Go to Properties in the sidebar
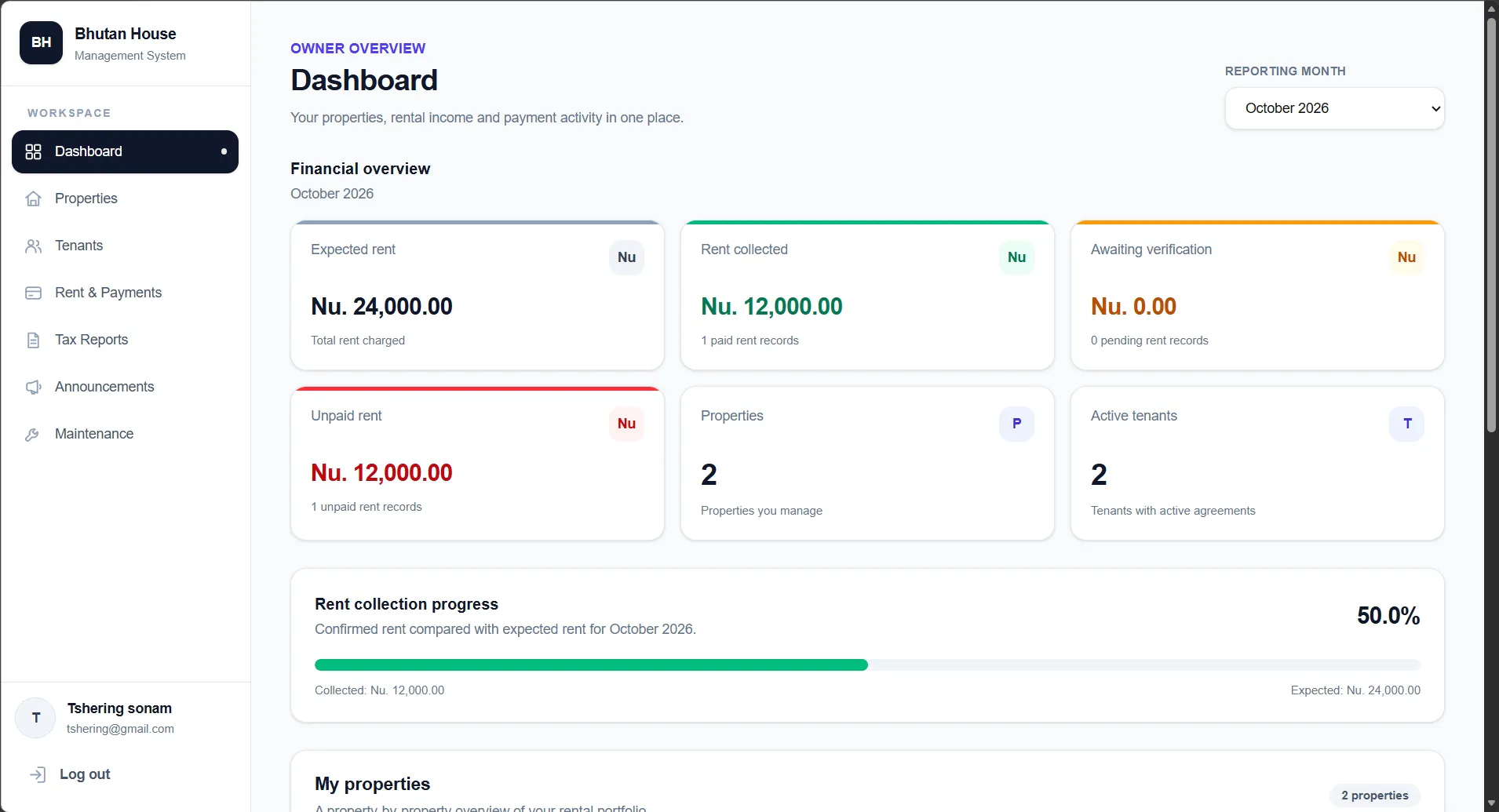Viewport: 1499px width, 812px height. pyautogui.click(x=125, y=198)
